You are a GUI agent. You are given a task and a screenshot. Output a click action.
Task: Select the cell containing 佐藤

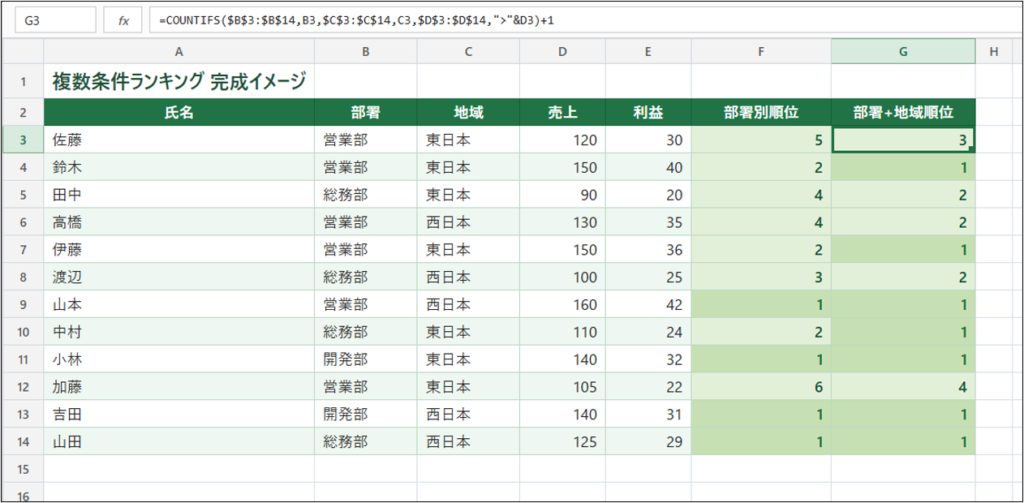pos(179,139)
